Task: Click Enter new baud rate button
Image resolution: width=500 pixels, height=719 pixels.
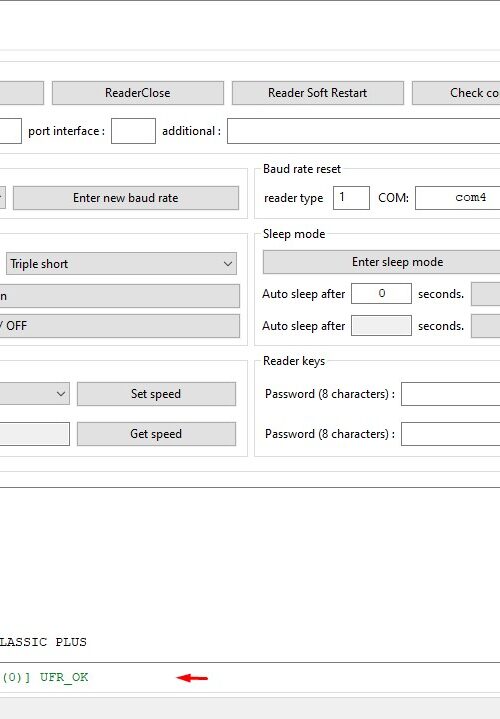Action: (126, 198)
